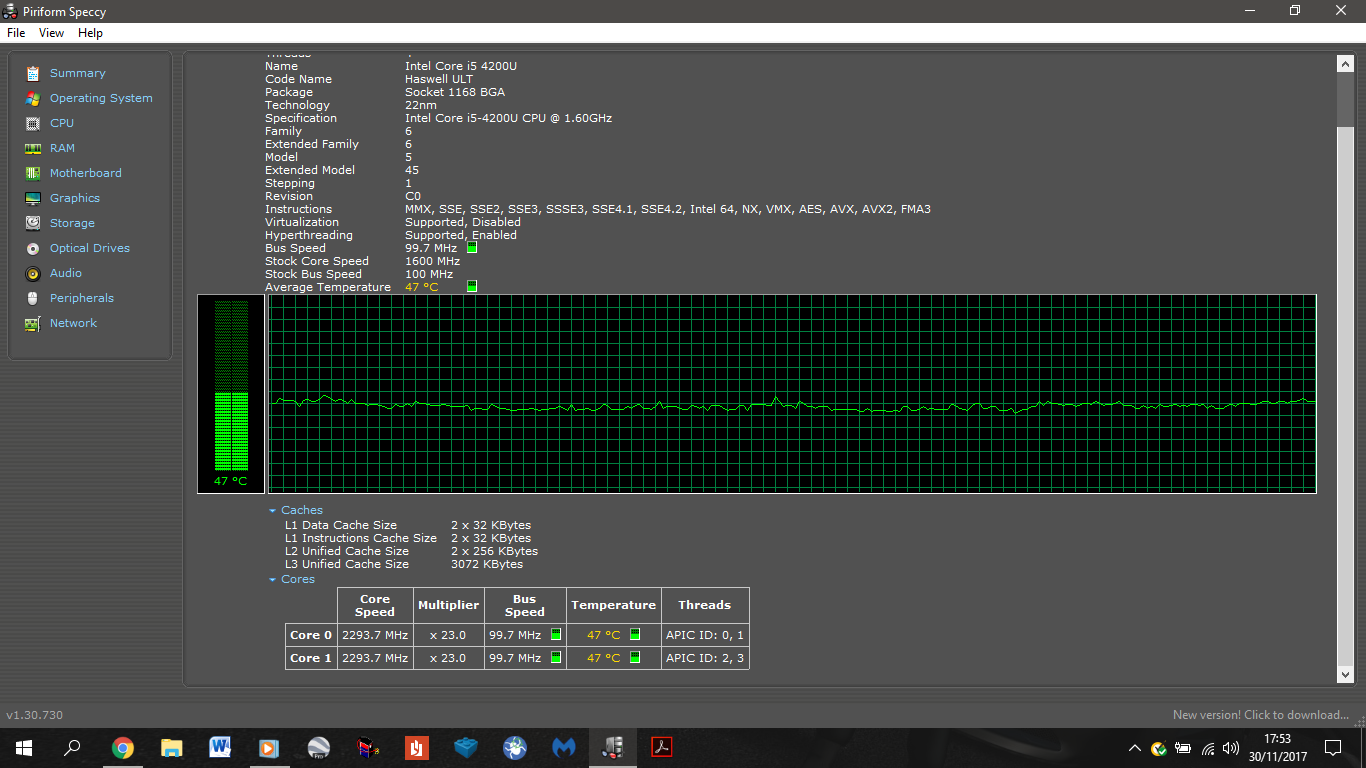Select the Core 0 row label
This screenshot has height=768, width=1366.
tap(311, 635)
